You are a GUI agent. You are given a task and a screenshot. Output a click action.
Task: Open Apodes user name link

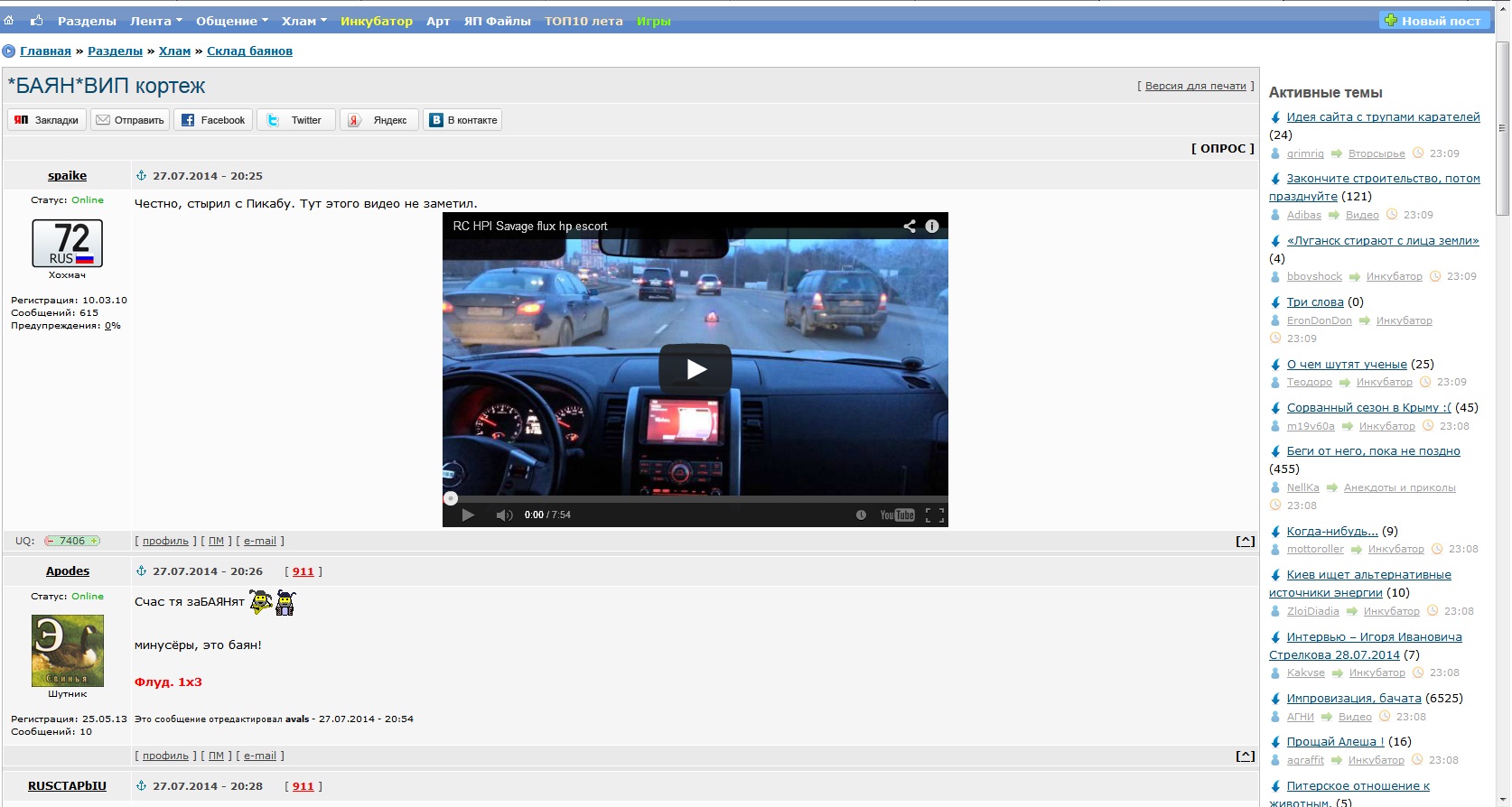click(68, 571)
